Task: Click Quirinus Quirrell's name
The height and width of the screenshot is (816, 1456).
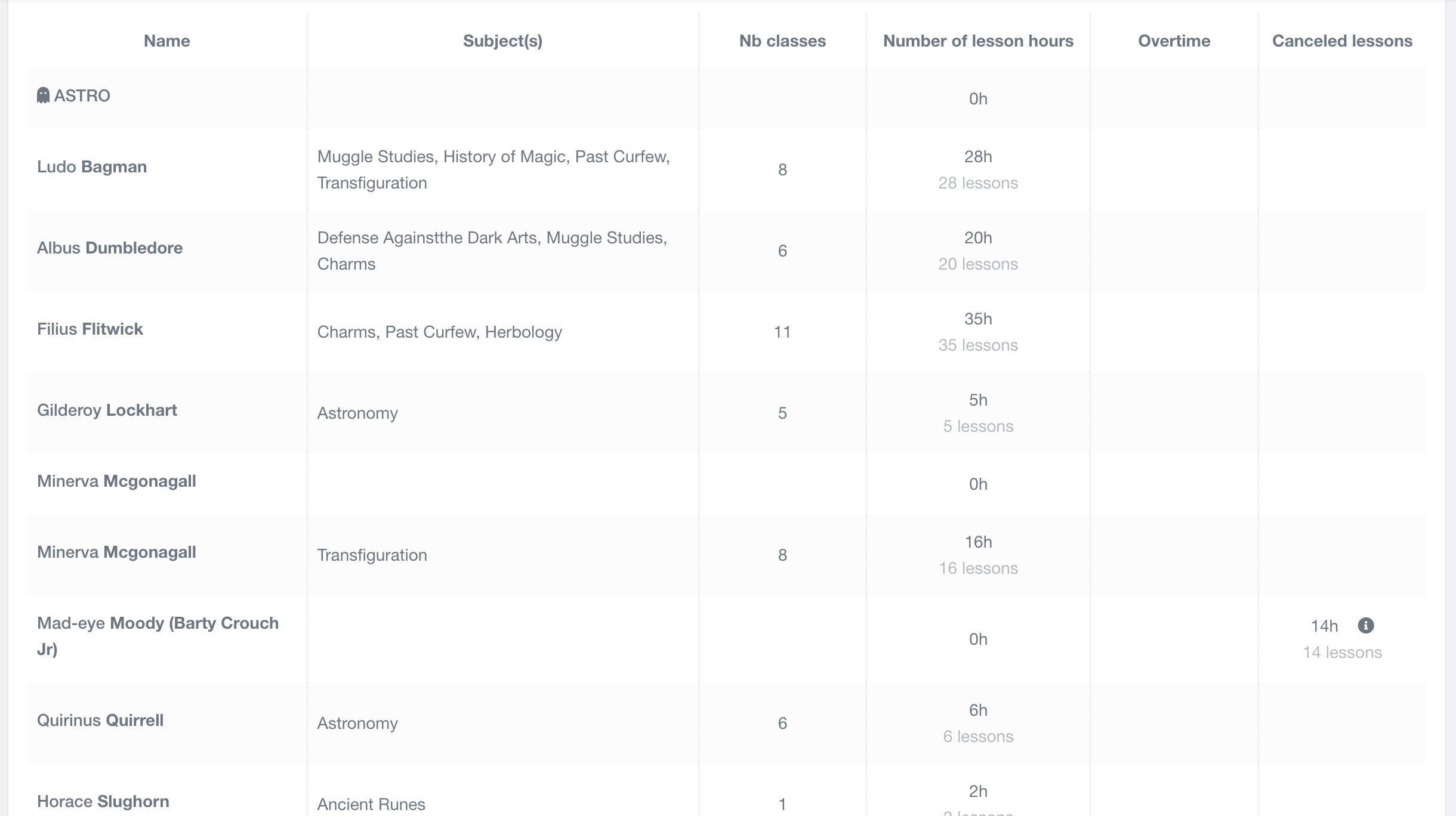Action: coord(101,720)
